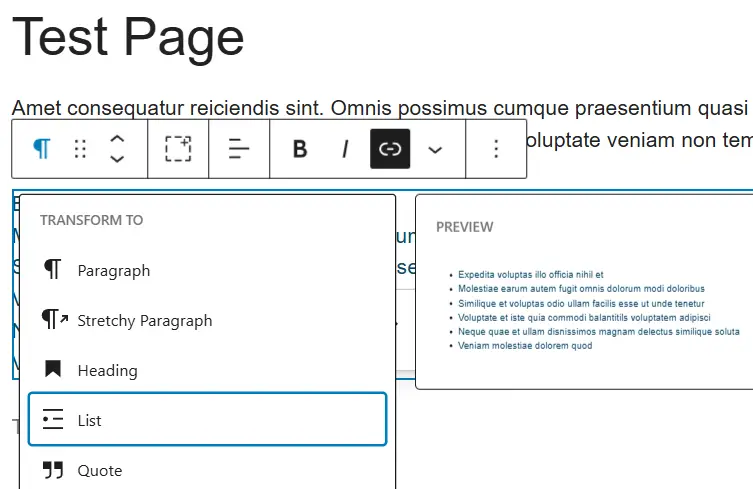This screenshot has width=753, height=489.
Task: Click the bulleted list in Preview panel
Action: pos(595,310)
